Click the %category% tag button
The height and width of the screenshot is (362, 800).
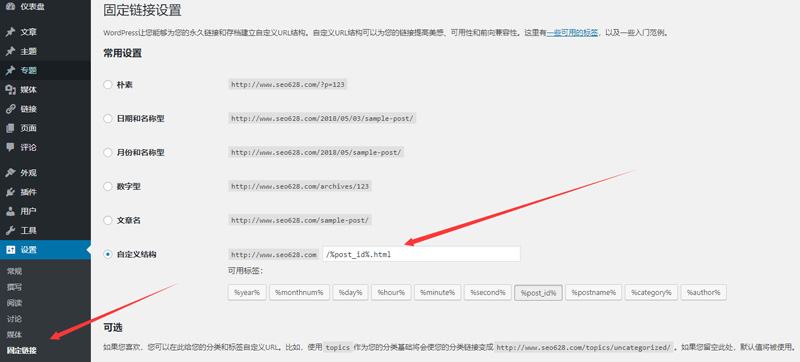point(651,293)
